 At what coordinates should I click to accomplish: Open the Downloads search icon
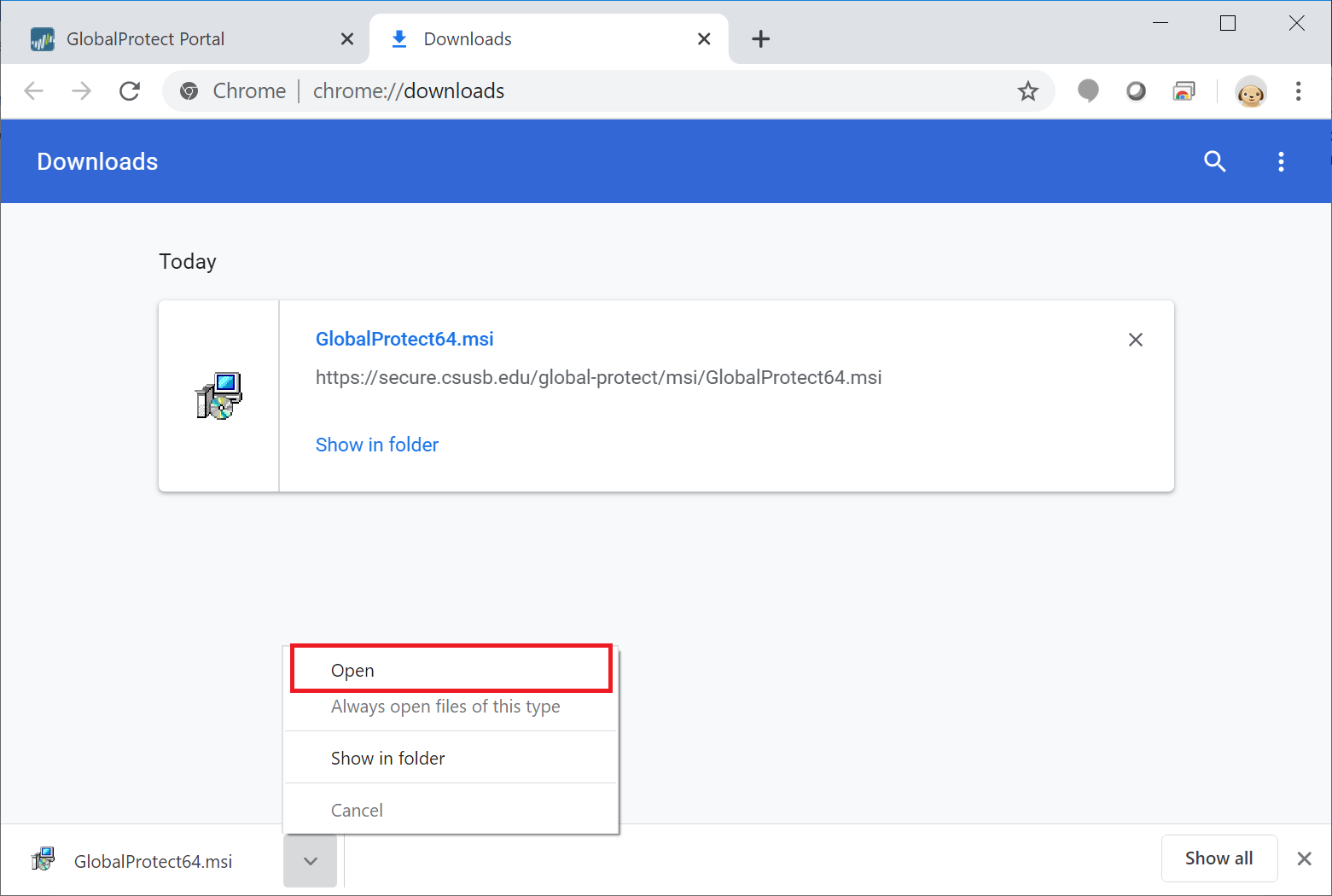(1215, 161)
